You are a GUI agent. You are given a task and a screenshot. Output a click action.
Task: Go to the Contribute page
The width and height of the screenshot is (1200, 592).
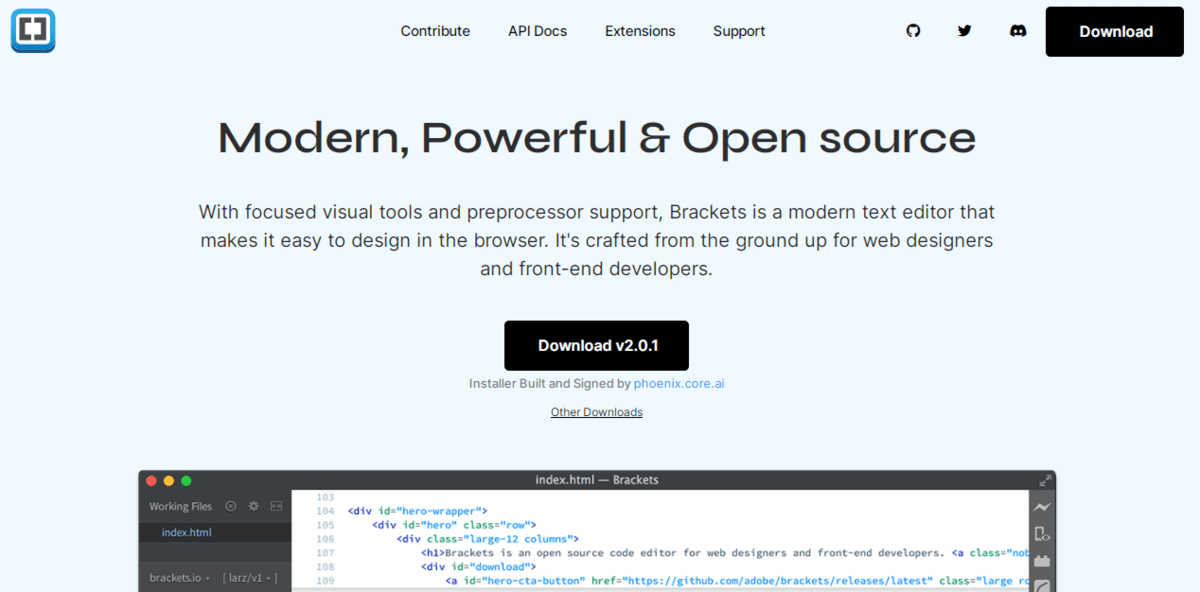pyautogui.click(x=435, y=31)
